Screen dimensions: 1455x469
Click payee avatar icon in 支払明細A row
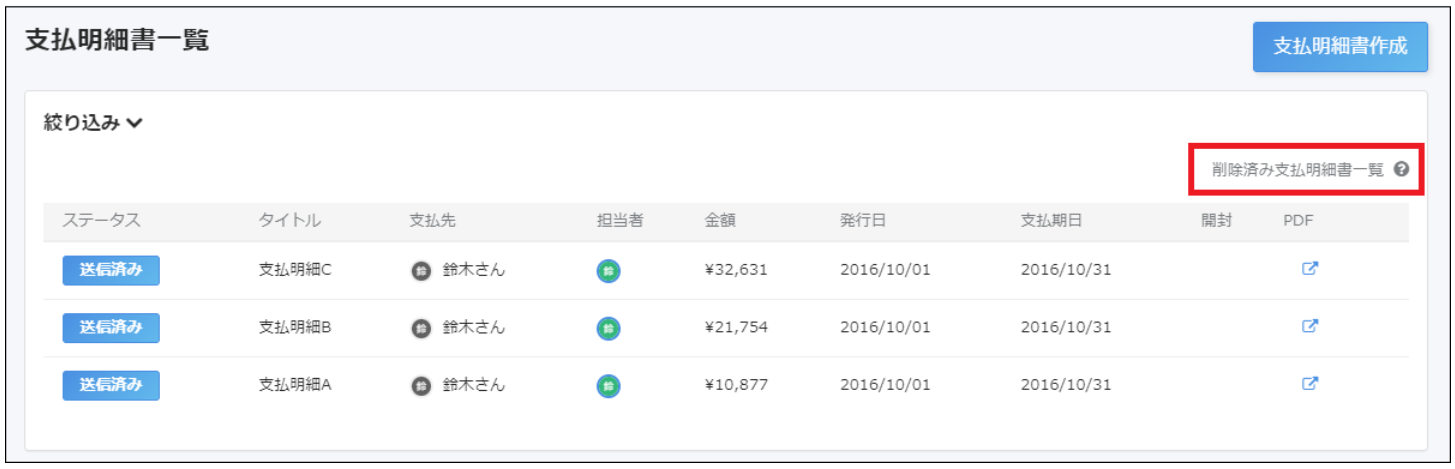pos(422,385)
